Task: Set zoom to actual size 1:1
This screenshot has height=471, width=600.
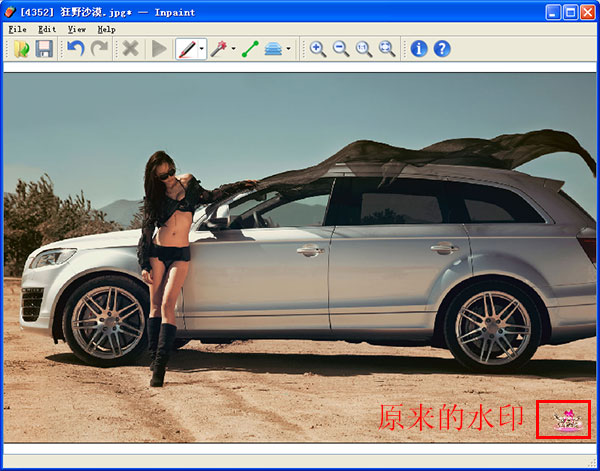Action: (364, 49)
